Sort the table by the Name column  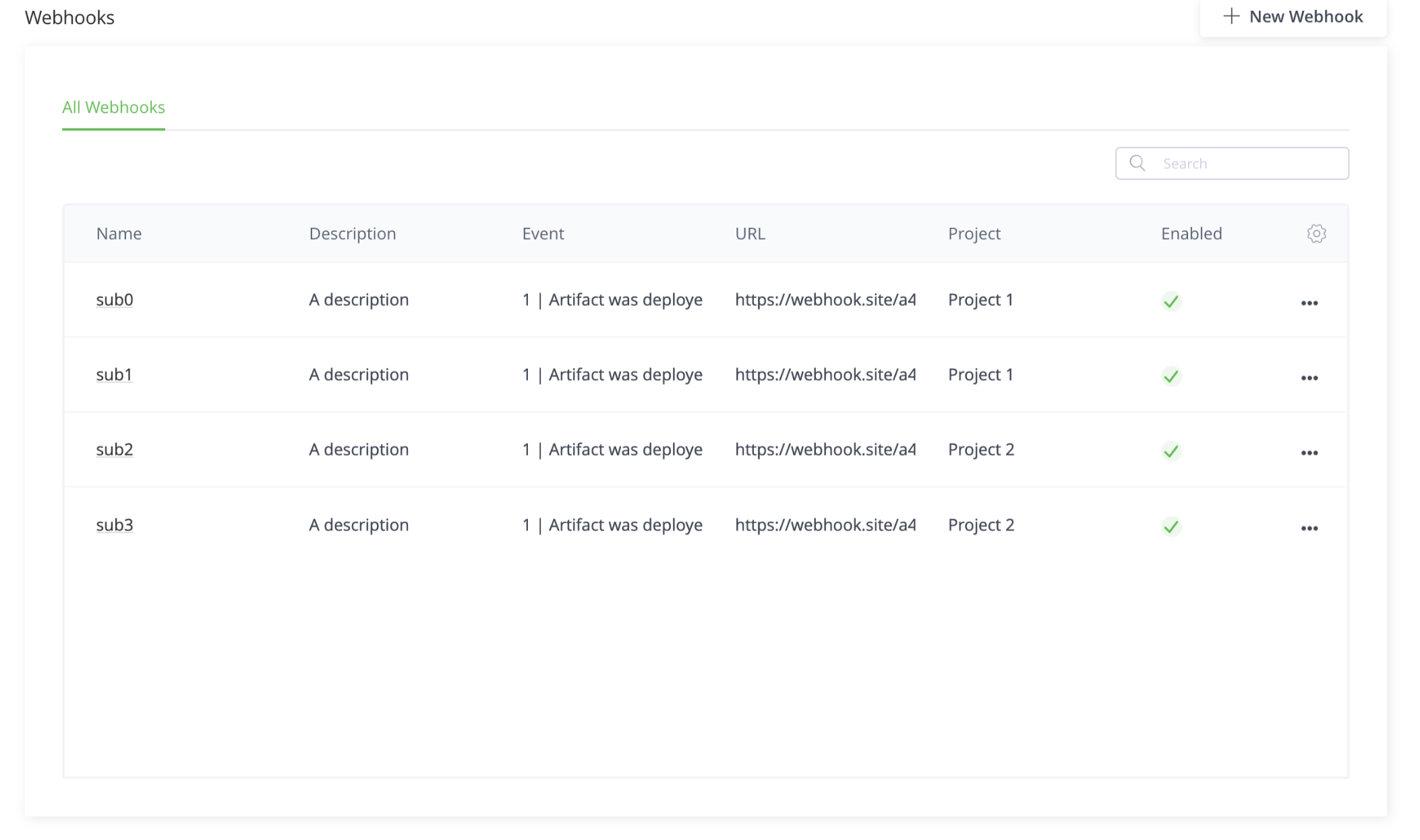point(118,233)
